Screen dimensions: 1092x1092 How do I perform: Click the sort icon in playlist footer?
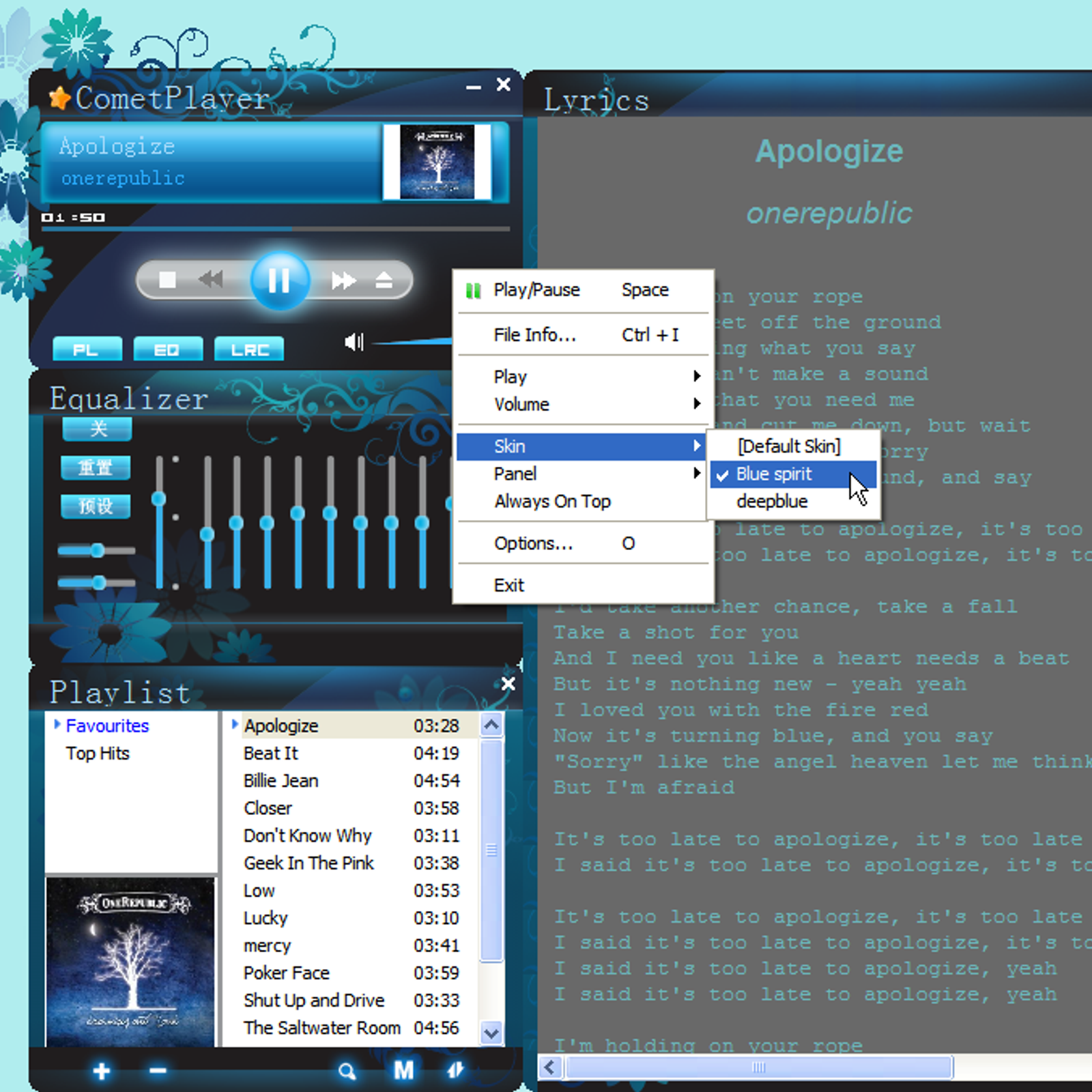[455, 1070]
